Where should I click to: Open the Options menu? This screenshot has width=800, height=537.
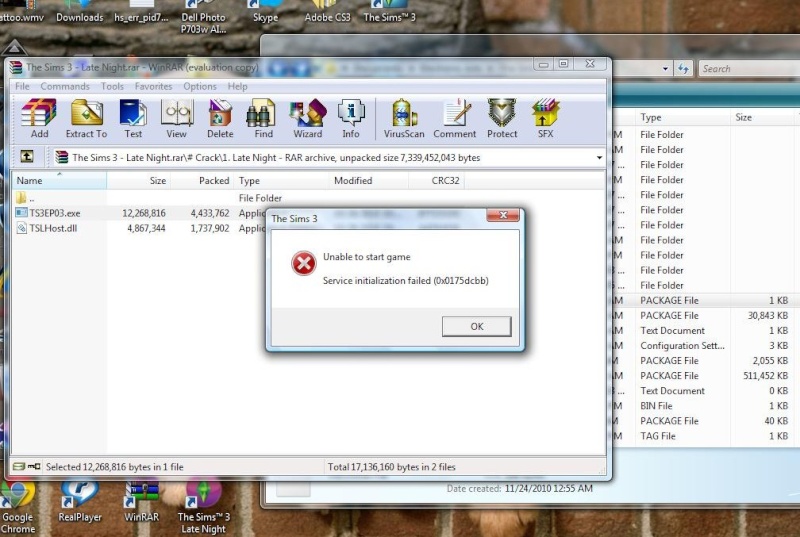point(200,86)
